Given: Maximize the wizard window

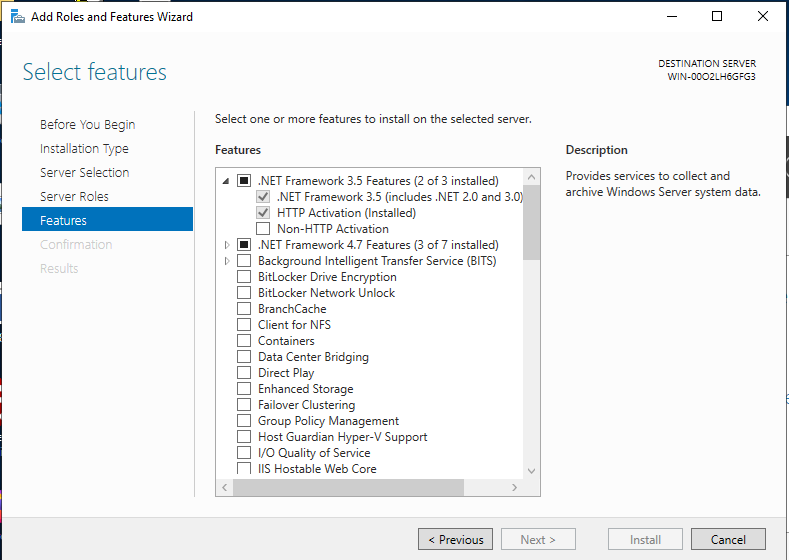Looking at the screenshot, I should (x=717, y=16).
